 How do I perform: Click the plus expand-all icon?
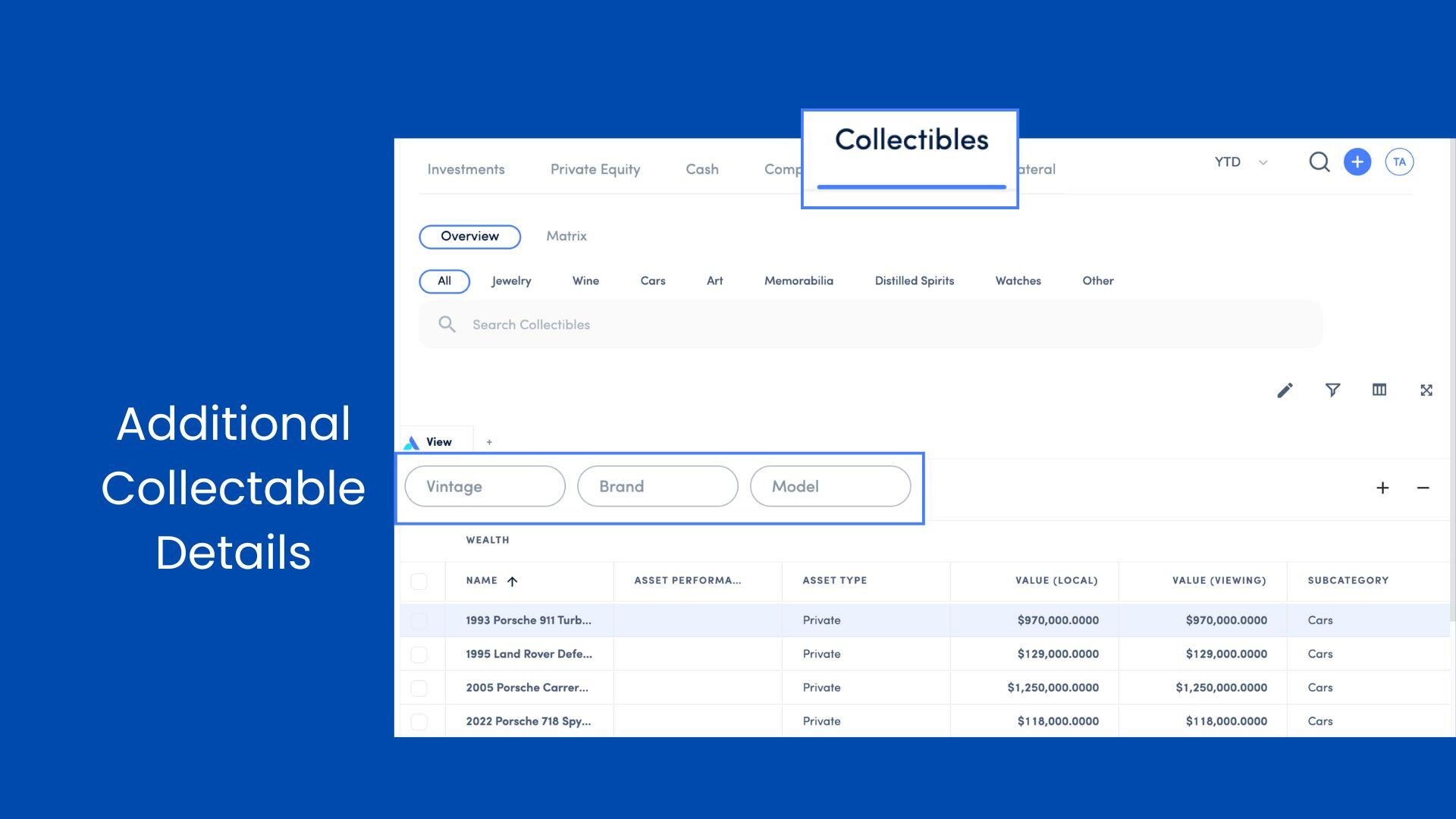coord(1382,488)
